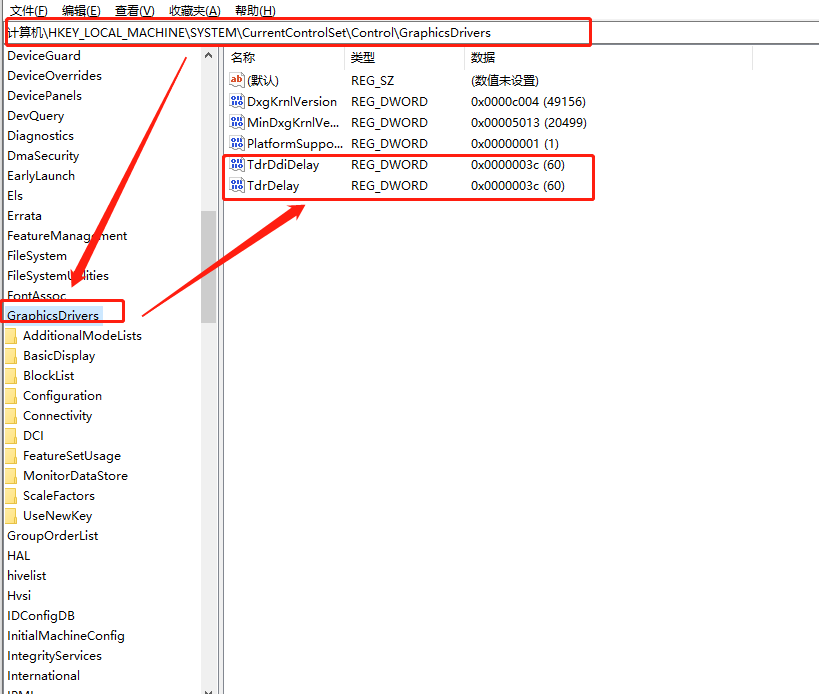Click the MonitorDataStore folder icon
This screenshot has height=694, width=819.
[11, 476]
